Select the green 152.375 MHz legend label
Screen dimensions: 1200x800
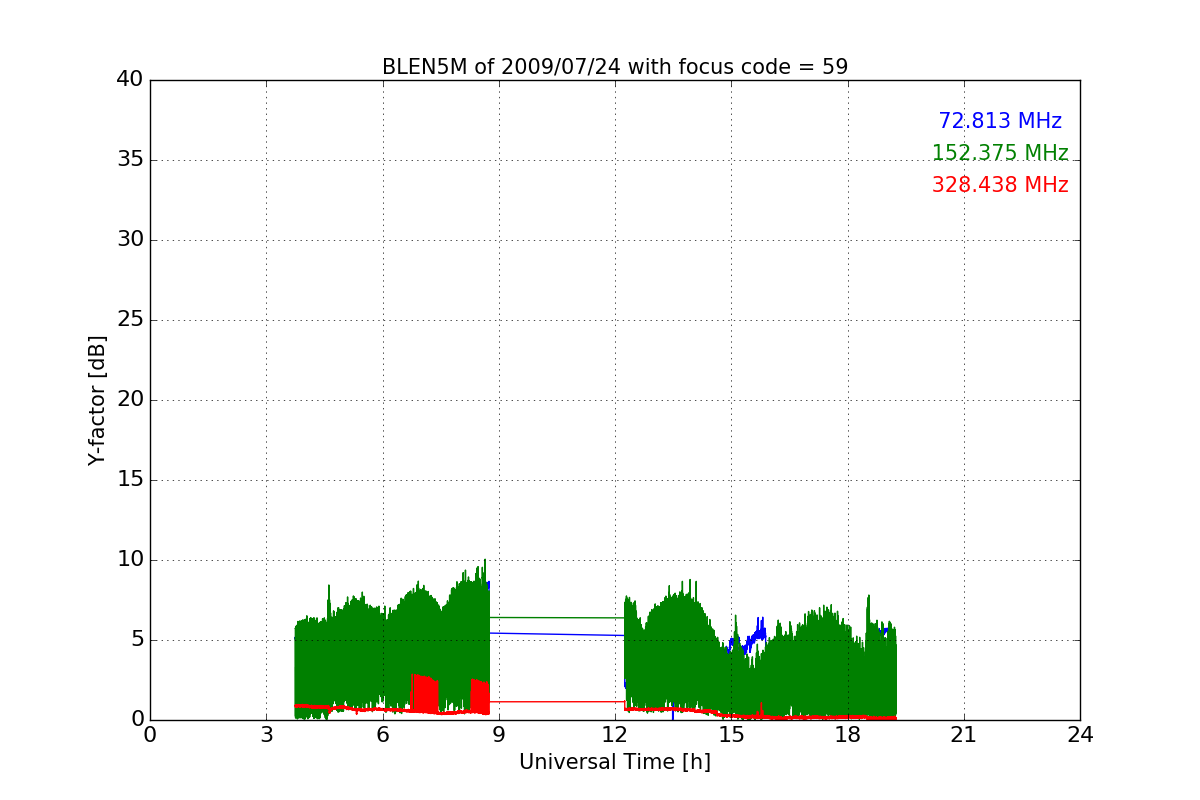(x=1000, y=153)
